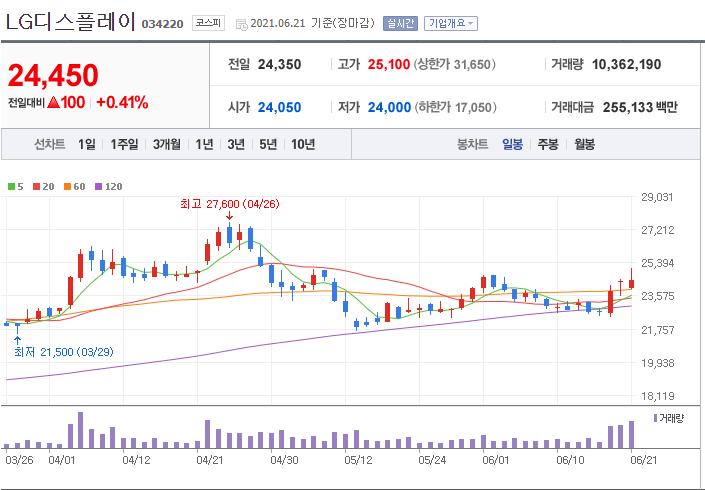This screenshot has width=705, height=490.
Task: Click the 실시간 real-time button
Action: click(x=400, y=23)
